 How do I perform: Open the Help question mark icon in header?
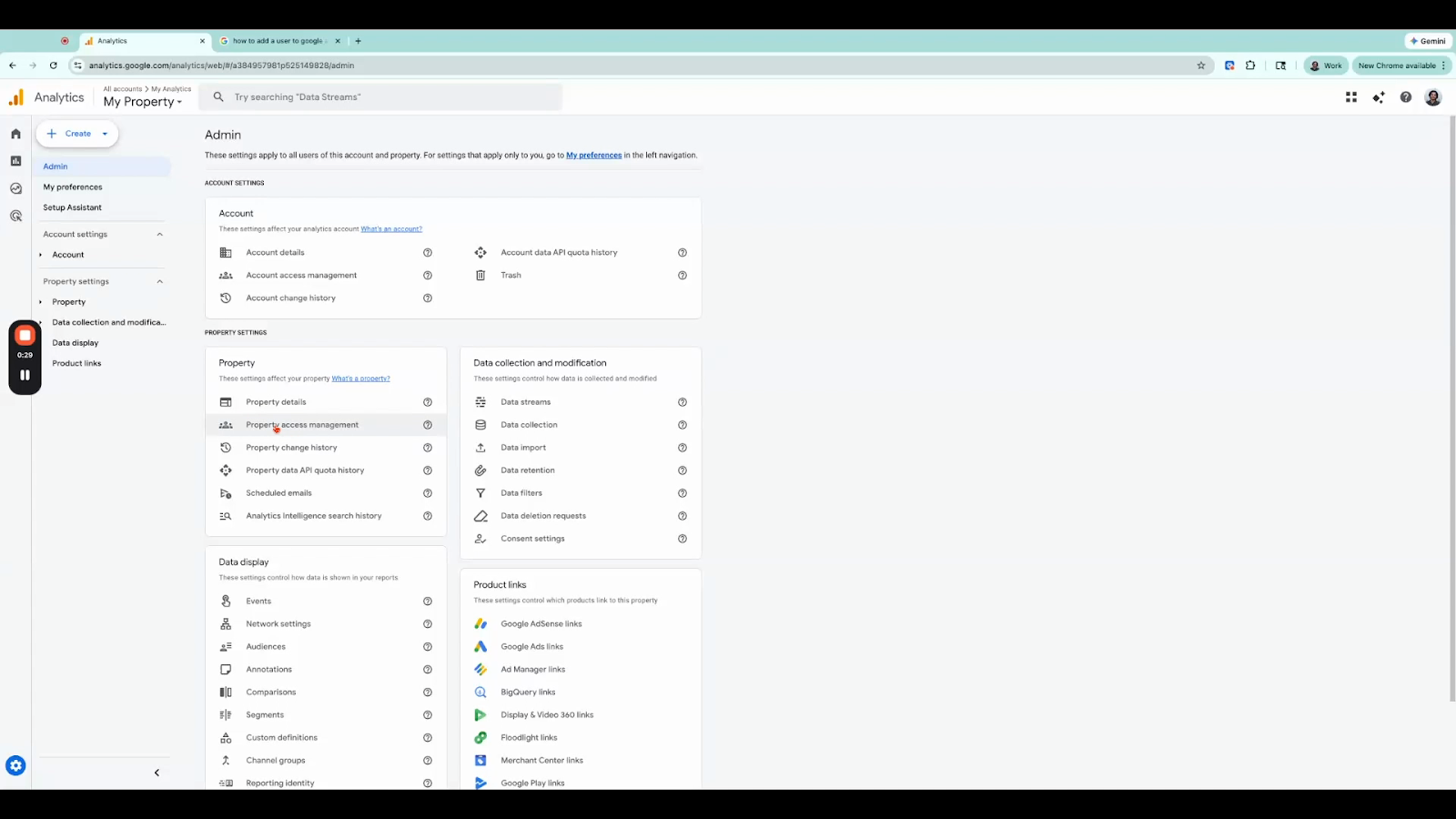tap(1406, 97)
